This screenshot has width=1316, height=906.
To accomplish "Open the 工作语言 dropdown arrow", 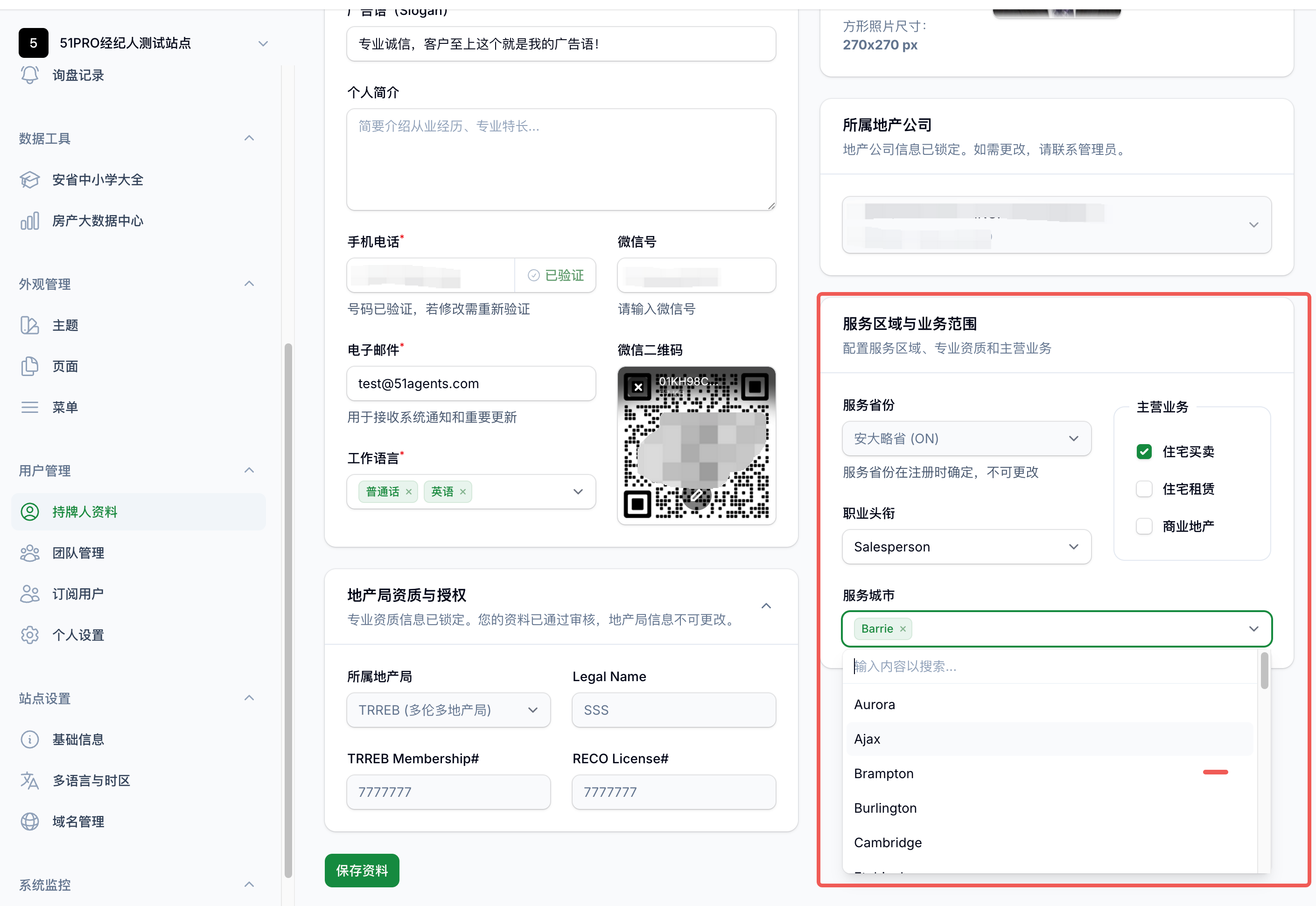I will point(578,492).
